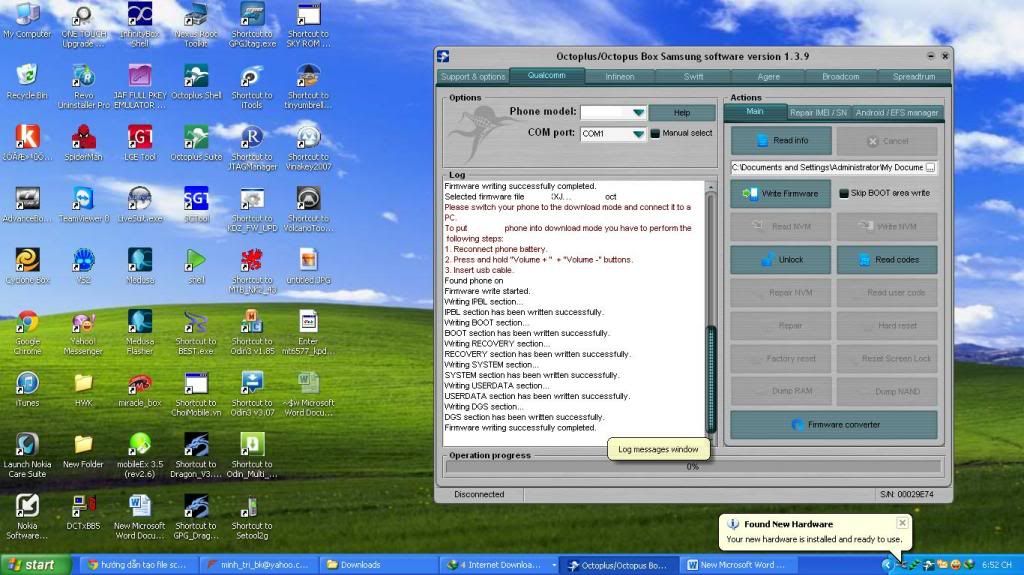
Task: Switch to New Microsoft Word taskbar item
Action: tap(737, 565)
